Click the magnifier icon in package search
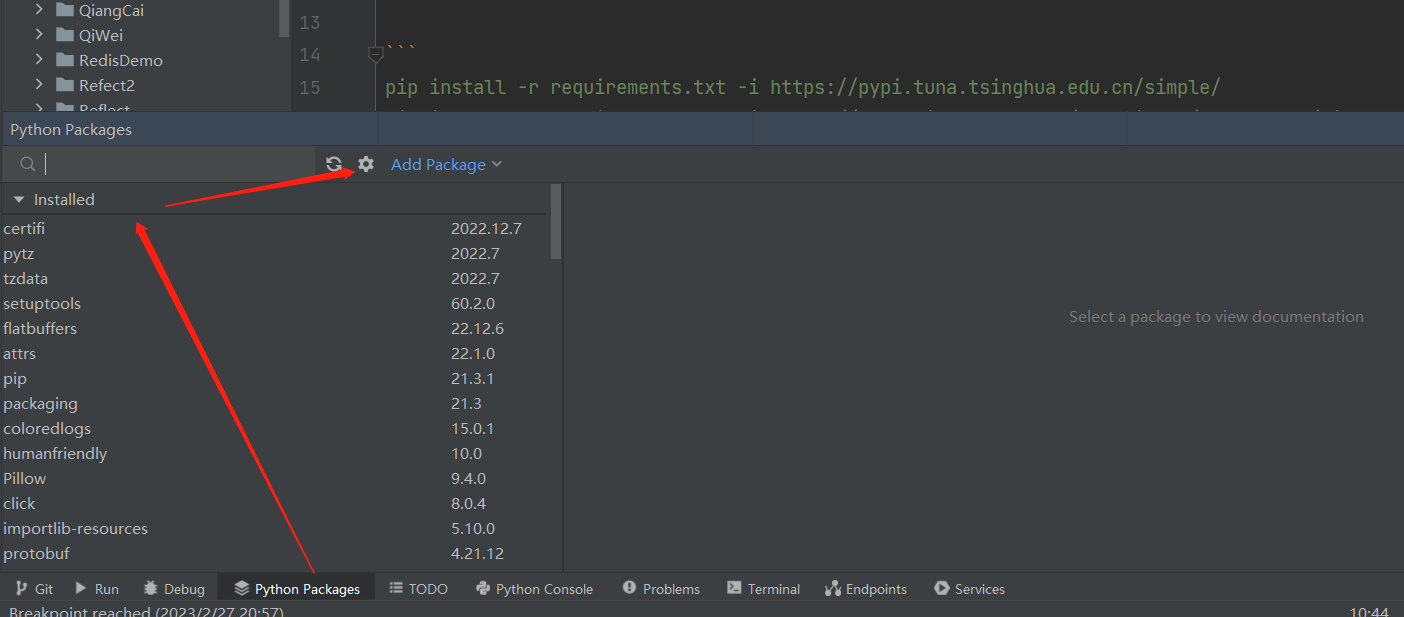Viewport: 1404px width, 617px height. coord(28,164)
